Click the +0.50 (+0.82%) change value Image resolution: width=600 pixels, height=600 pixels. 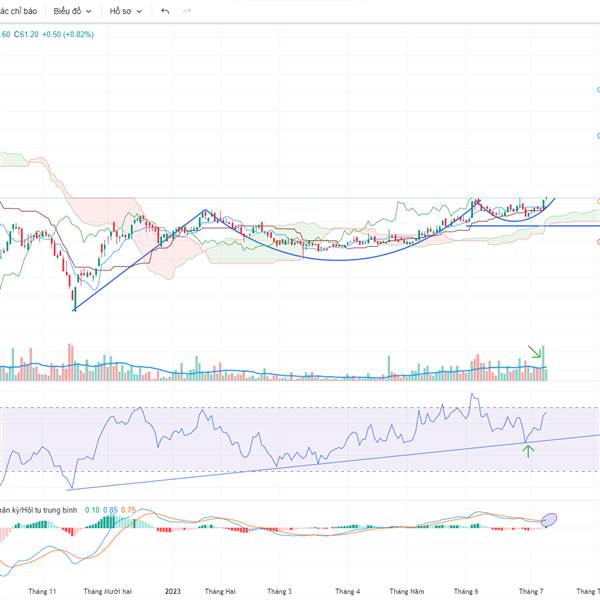click(x=68, y=34)
